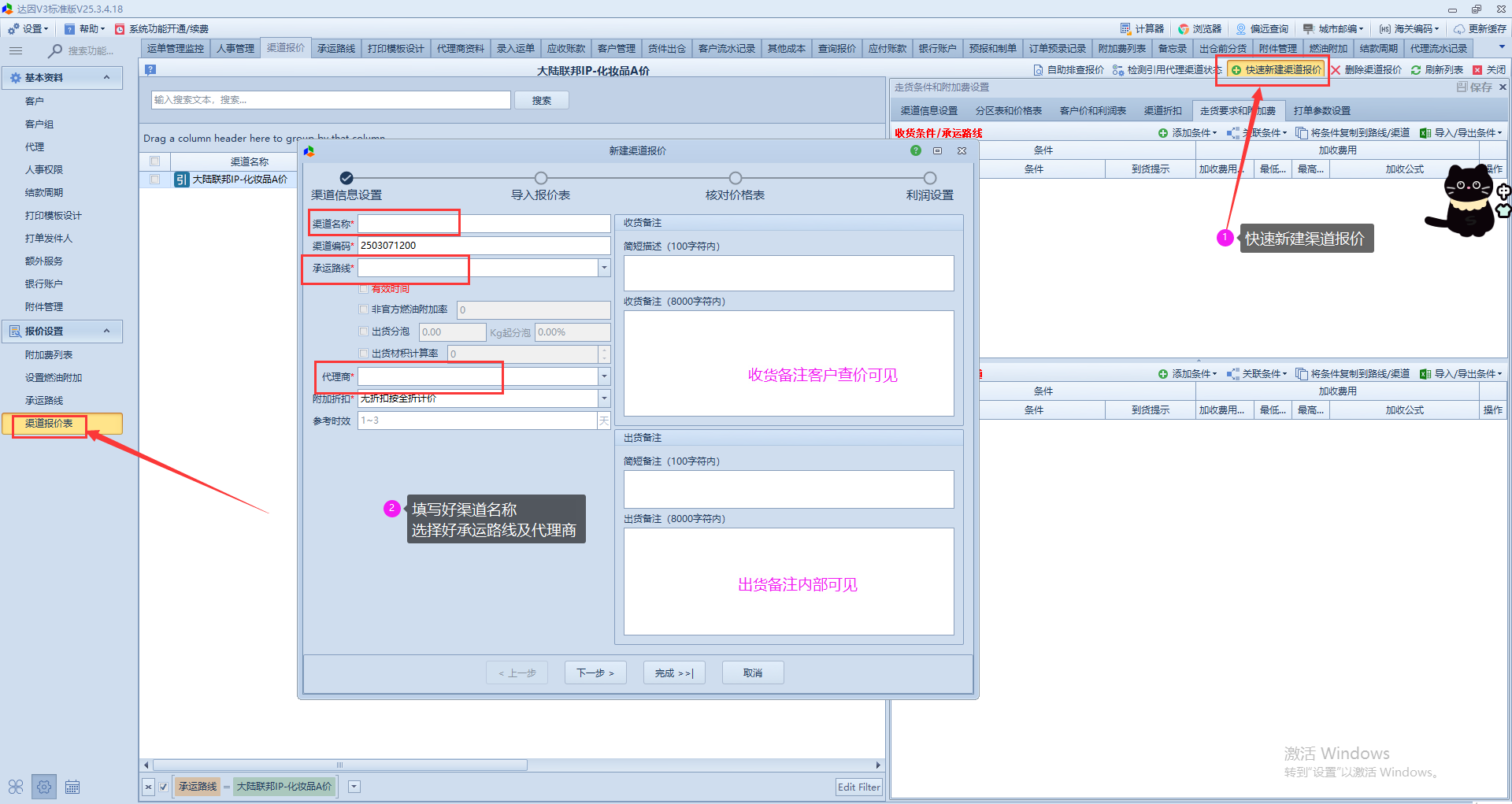Open the 渠道折扣 tab

[1162, 111]
